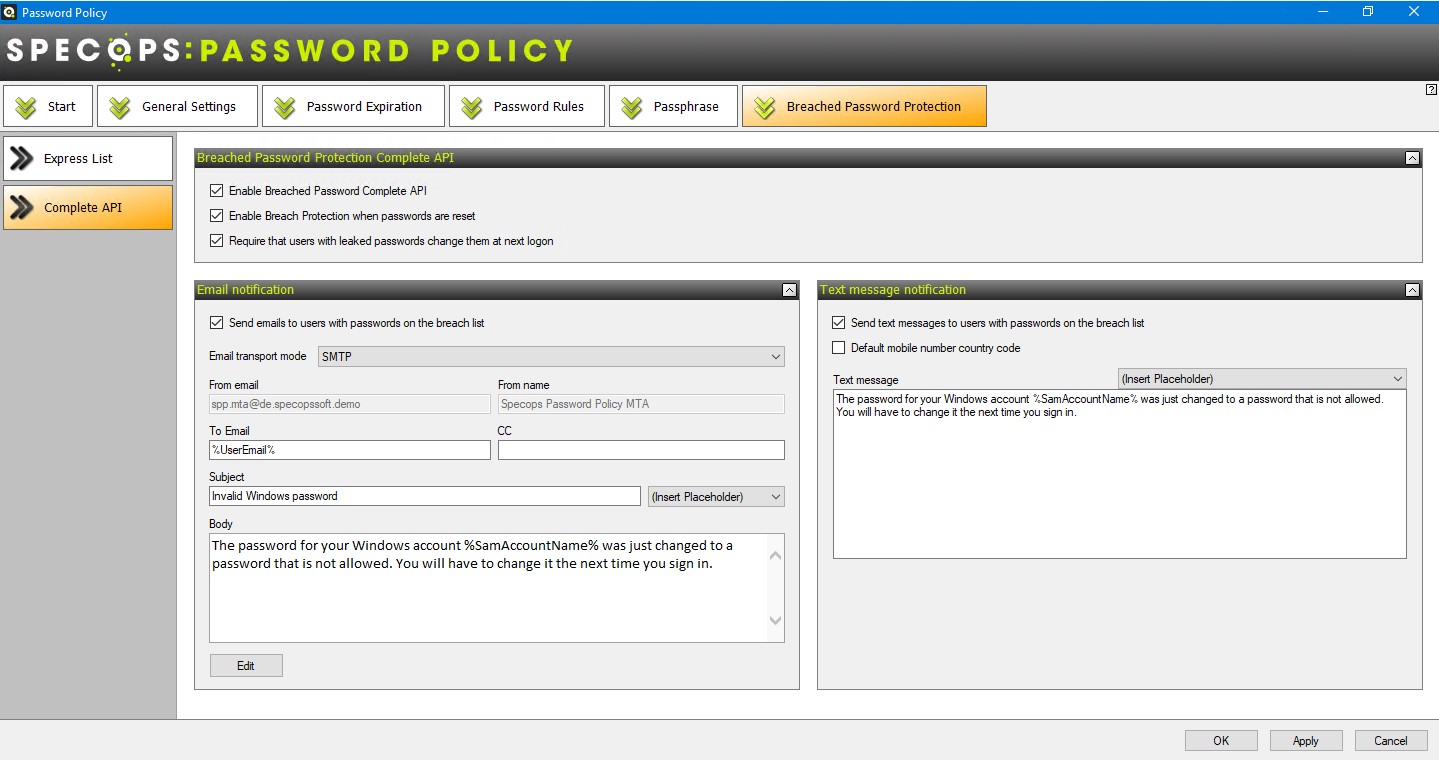Restore down the Password Policy window
The height and width of the screenshot is (760, 1439).
click(1368, 12)
